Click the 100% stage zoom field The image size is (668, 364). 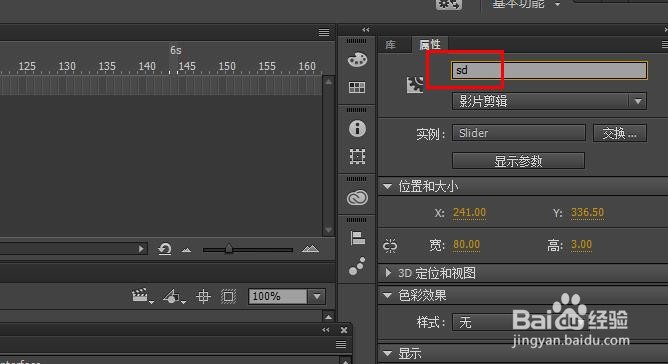click(278, 296)
